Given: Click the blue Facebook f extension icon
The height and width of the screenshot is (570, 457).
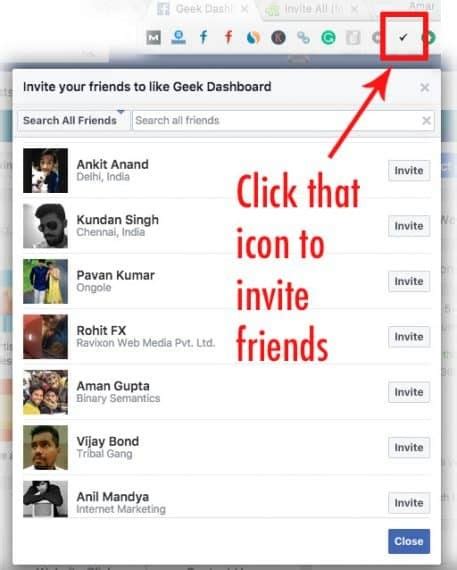Looking at the screenshot, I should coord(204,37).
